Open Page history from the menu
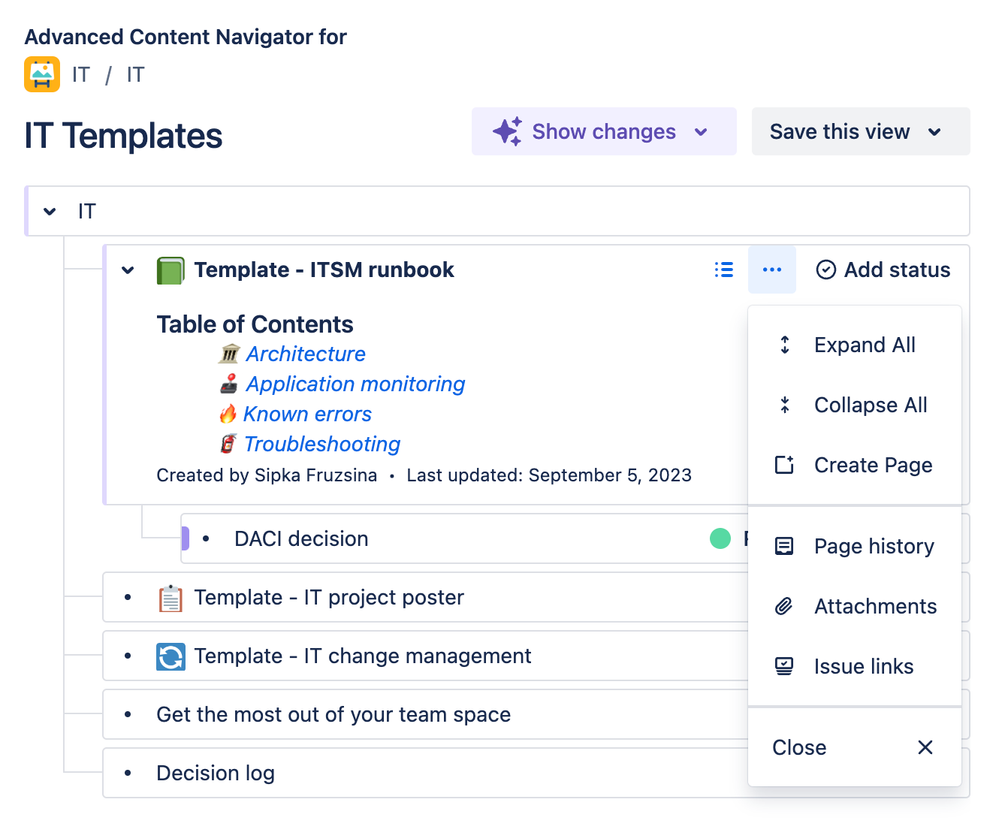999x823 pixels. tap(854, 546)
